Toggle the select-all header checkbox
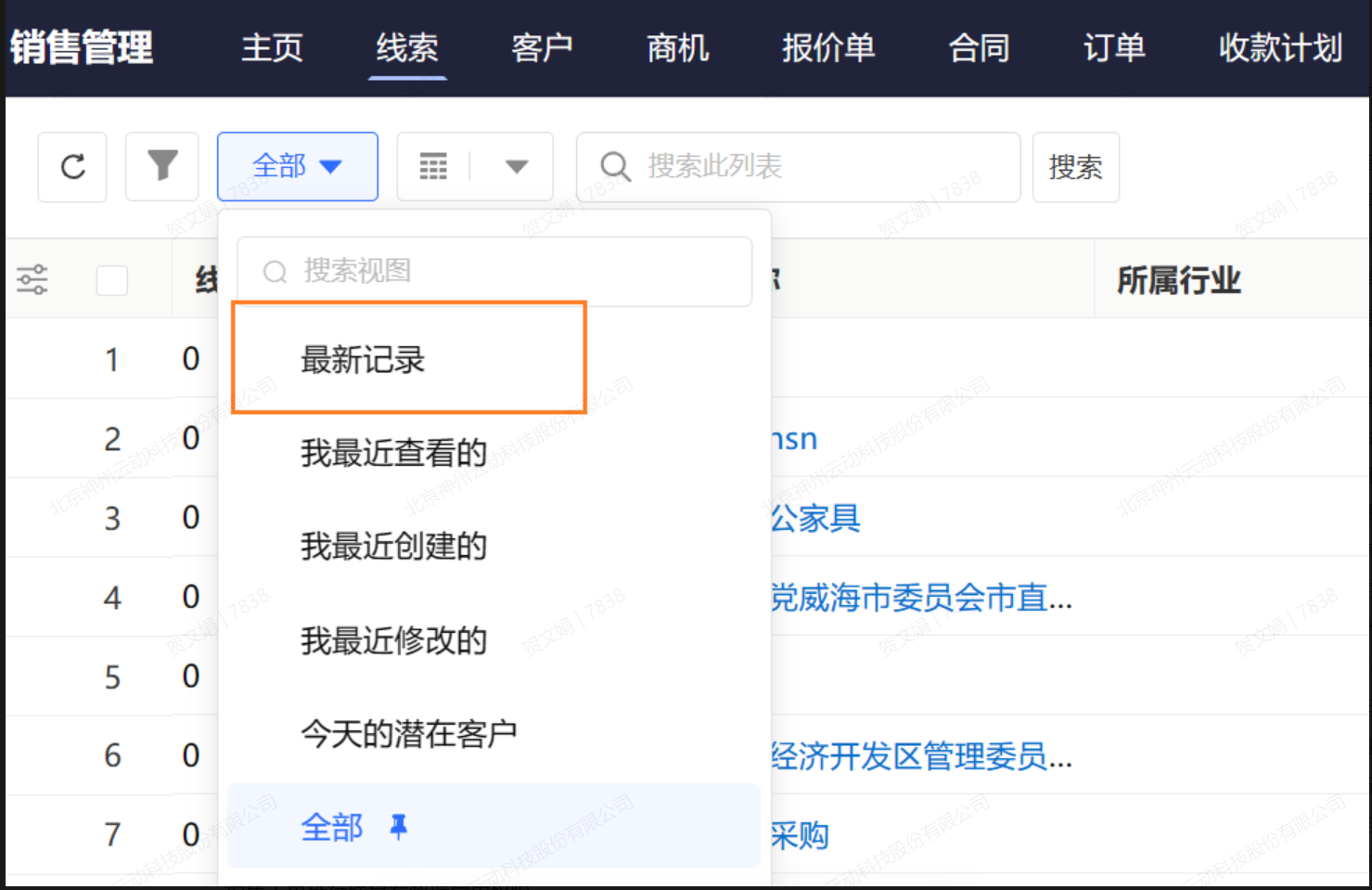Image resolution: width=1372 pixels, height=890 pixels. 112,280
